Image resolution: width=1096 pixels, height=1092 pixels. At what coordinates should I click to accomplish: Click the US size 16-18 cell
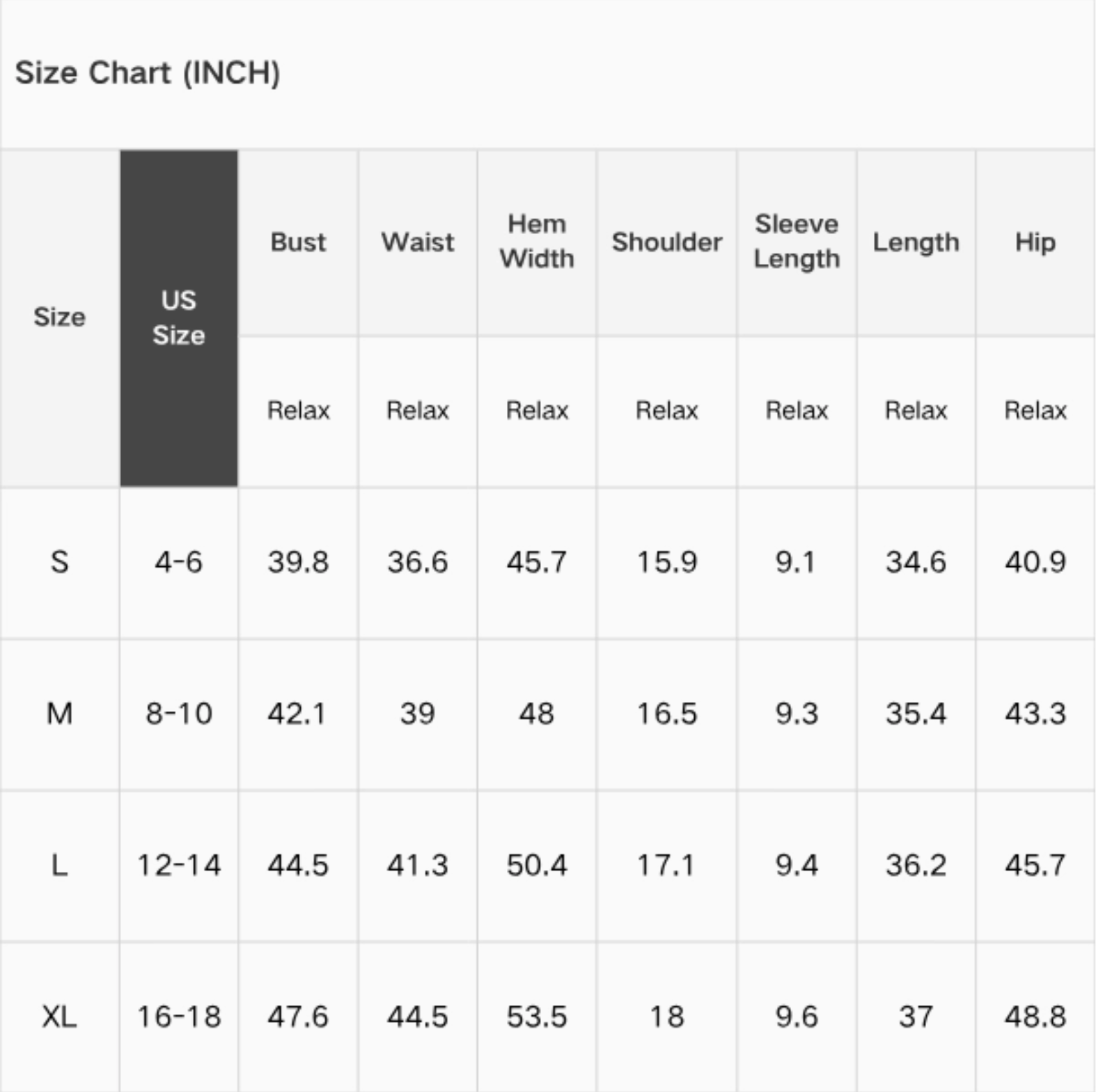[x=179, y=1017]
